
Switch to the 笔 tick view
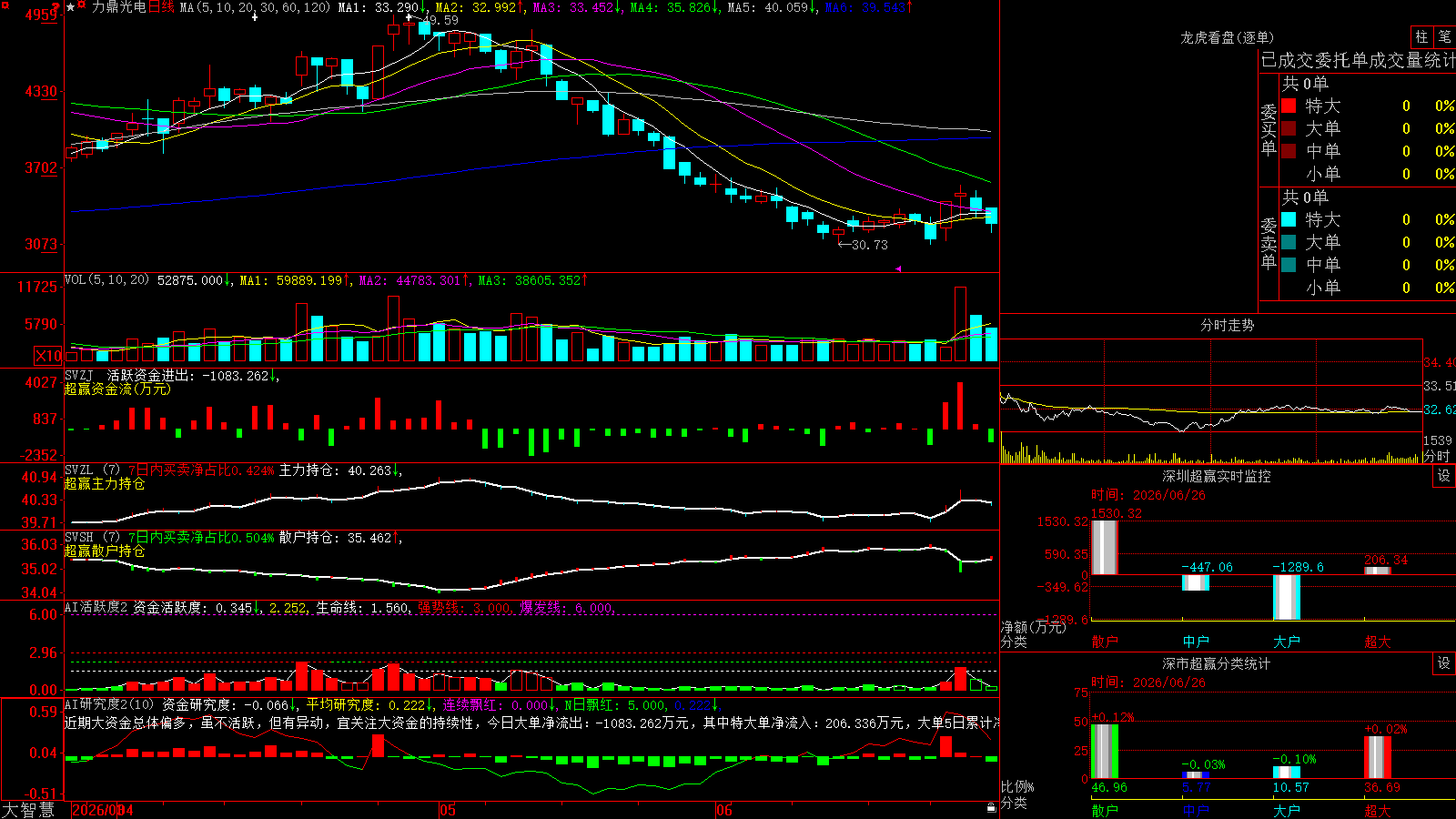click(1444, 36)
